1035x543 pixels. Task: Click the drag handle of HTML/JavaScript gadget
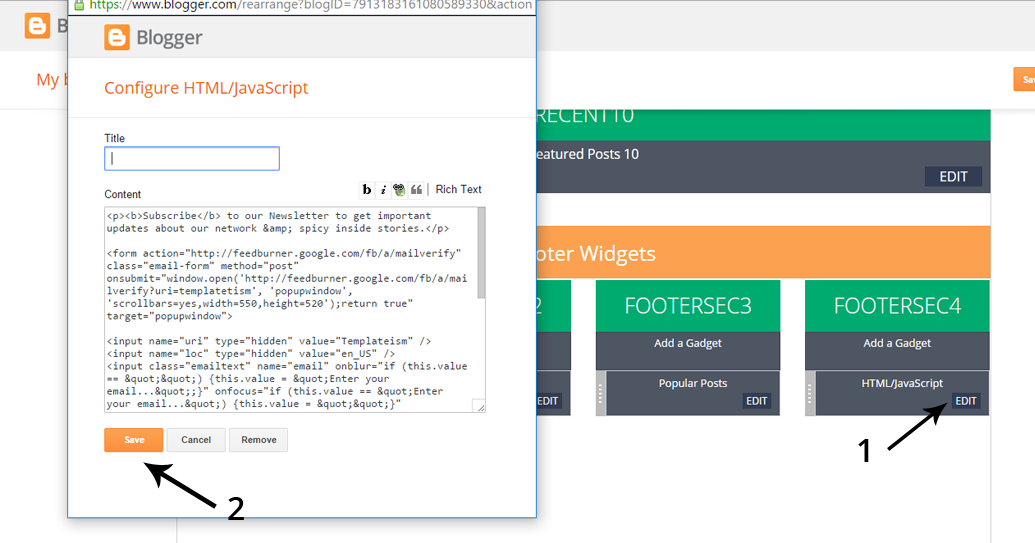[x=810, y=393]
